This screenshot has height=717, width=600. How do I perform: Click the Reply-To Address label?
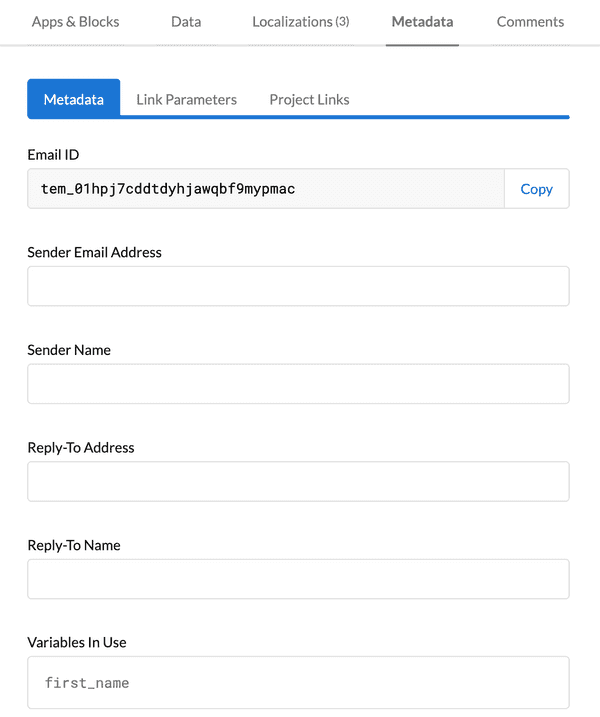pos(81,447)
